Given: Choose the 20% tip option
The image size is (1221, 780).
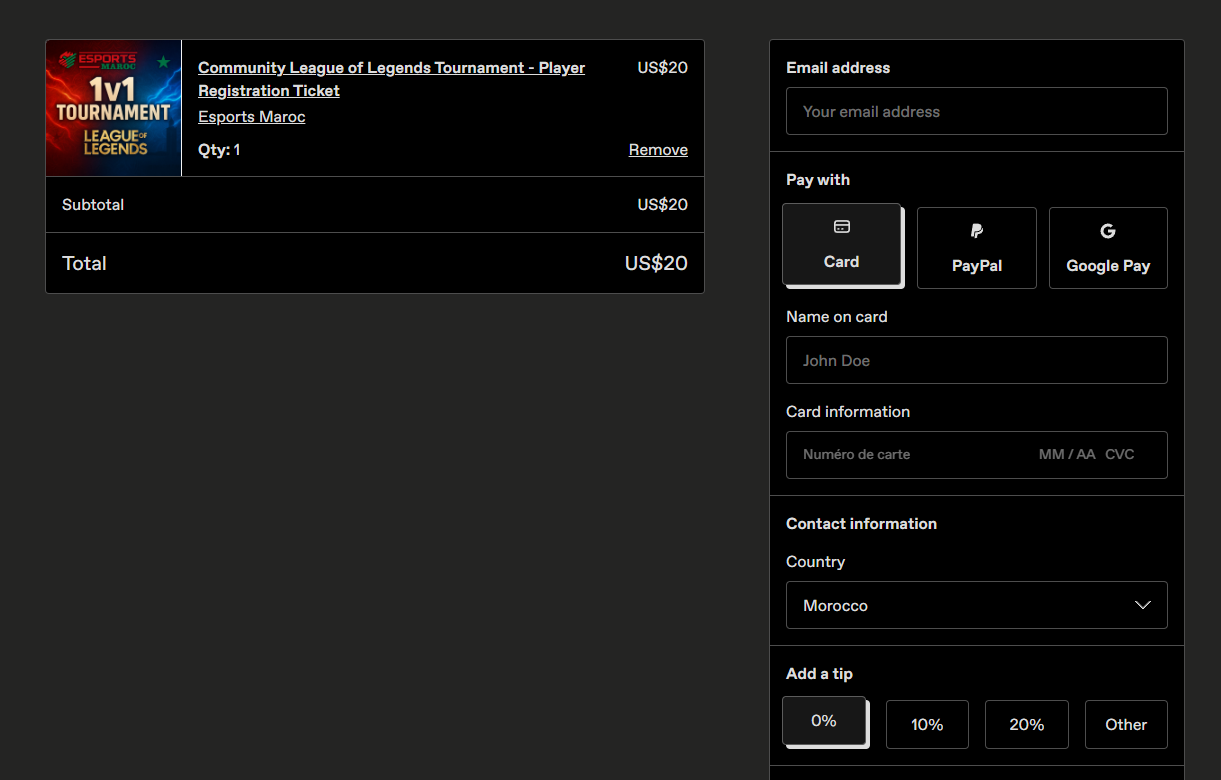Looking at the screenshot, I should click(x=1027, y=724).
